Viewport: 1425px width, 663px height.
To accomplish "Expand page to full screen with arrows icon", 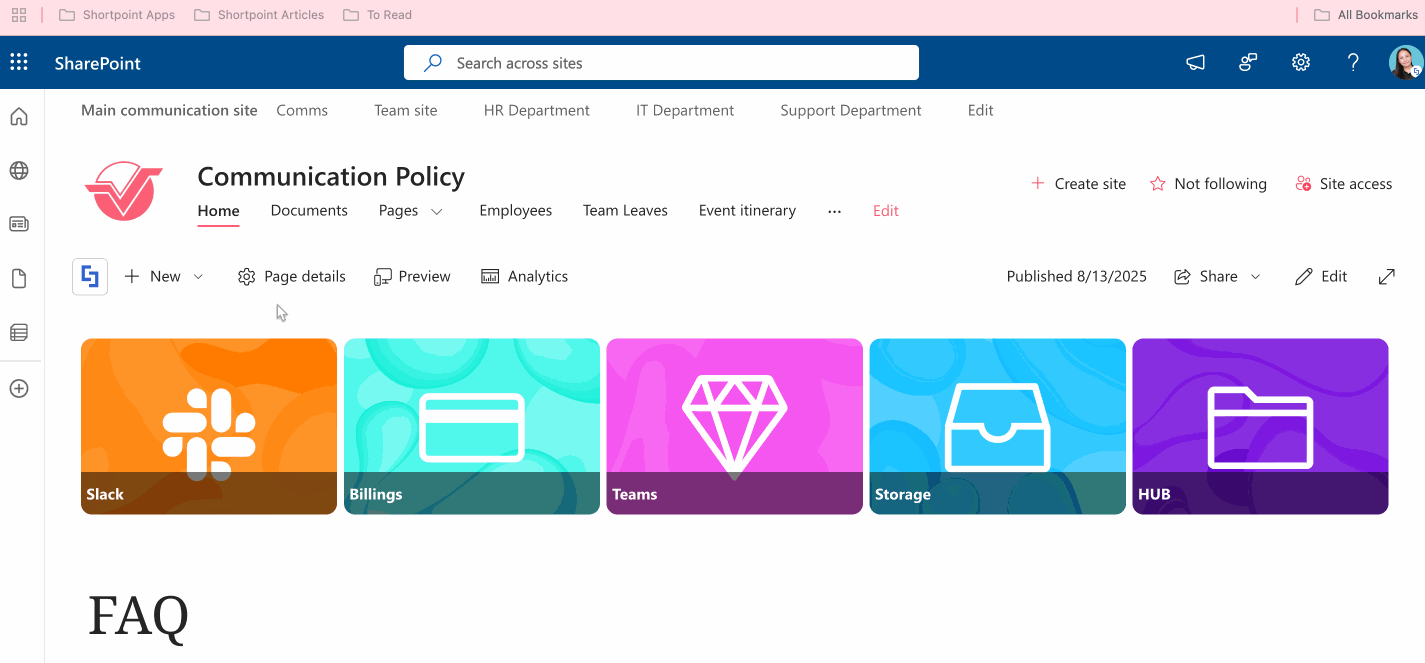I will pyautogui.click(x=1386, y=277).
